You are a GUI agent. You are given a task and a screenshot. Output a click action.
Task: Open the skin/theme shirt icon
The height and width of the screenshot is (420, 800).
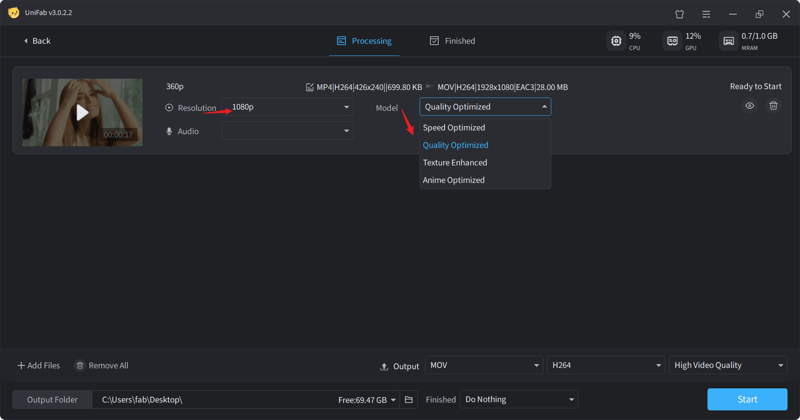(680, 14)
